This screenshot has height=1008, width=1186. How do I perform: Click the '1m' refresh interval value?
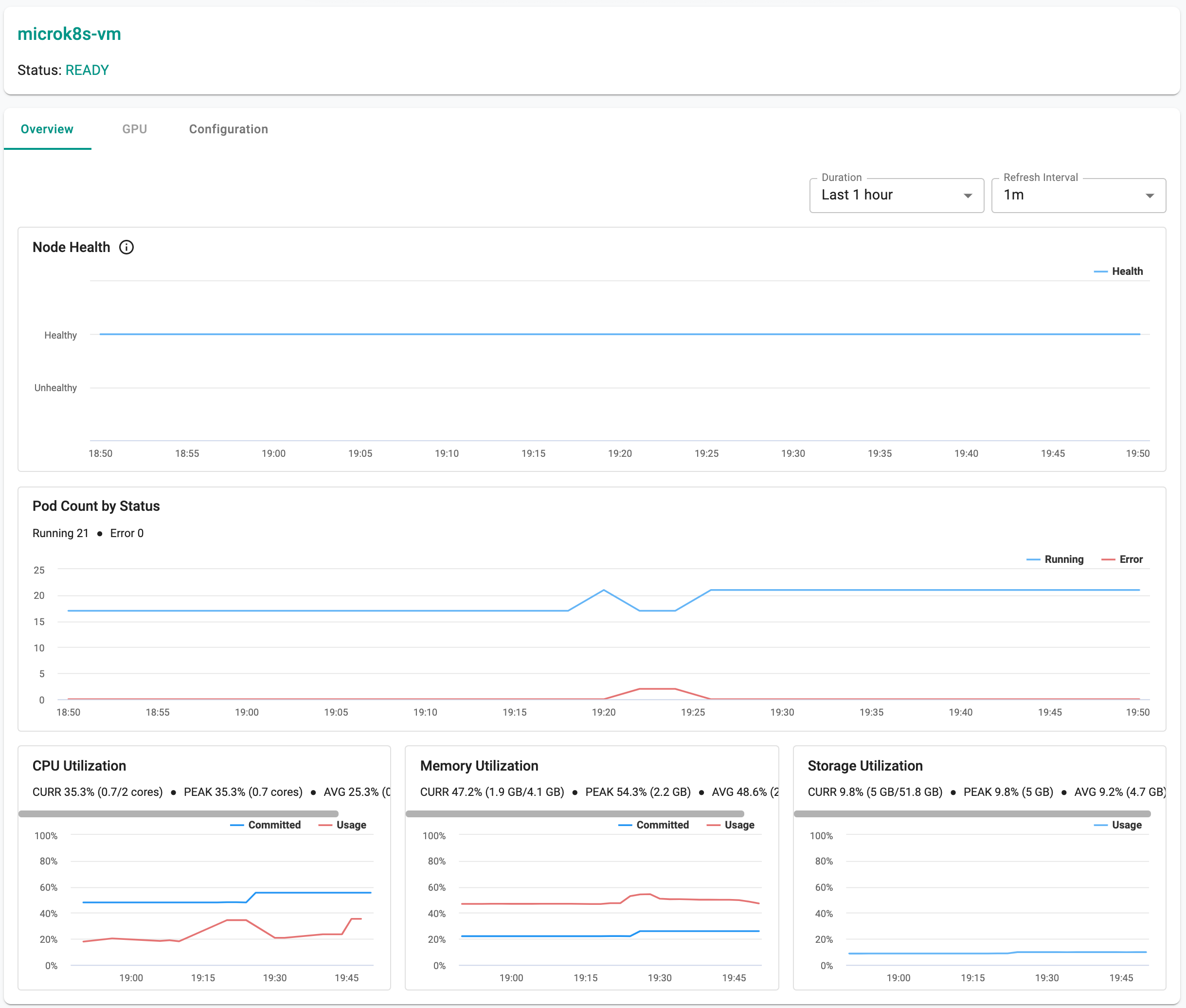click(1013, 195)
